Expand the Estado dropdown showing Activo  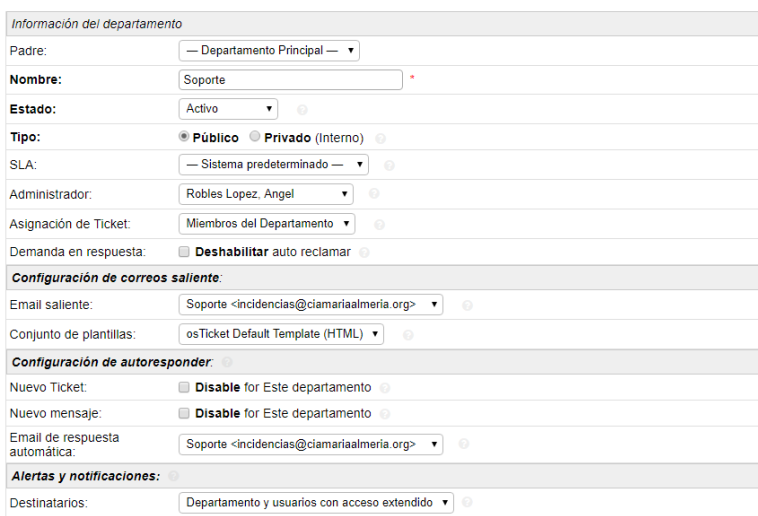coord(228,109)
